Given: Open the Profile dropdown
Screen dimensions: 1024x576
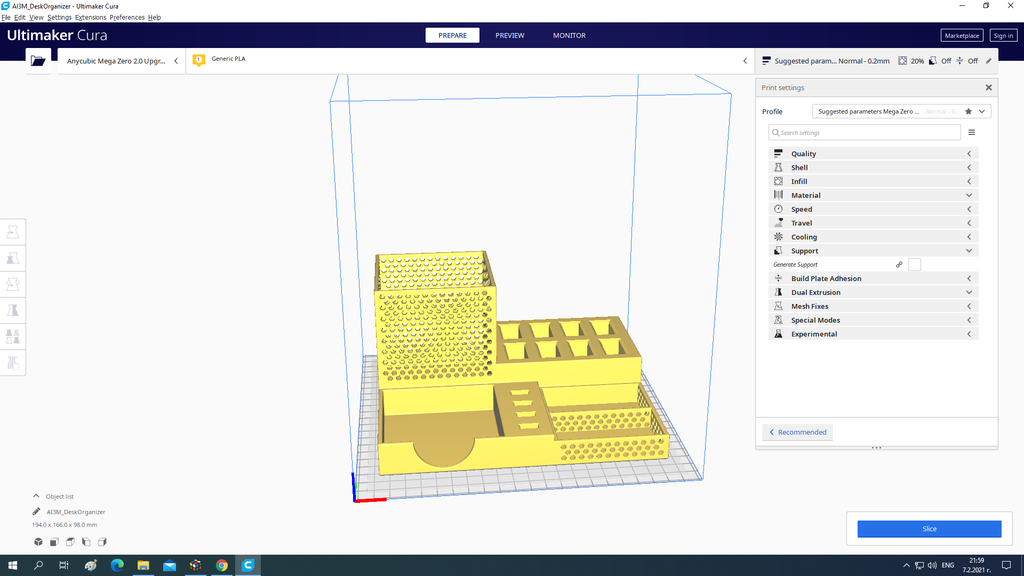Looking at the screenshot, I should point(901,112).
